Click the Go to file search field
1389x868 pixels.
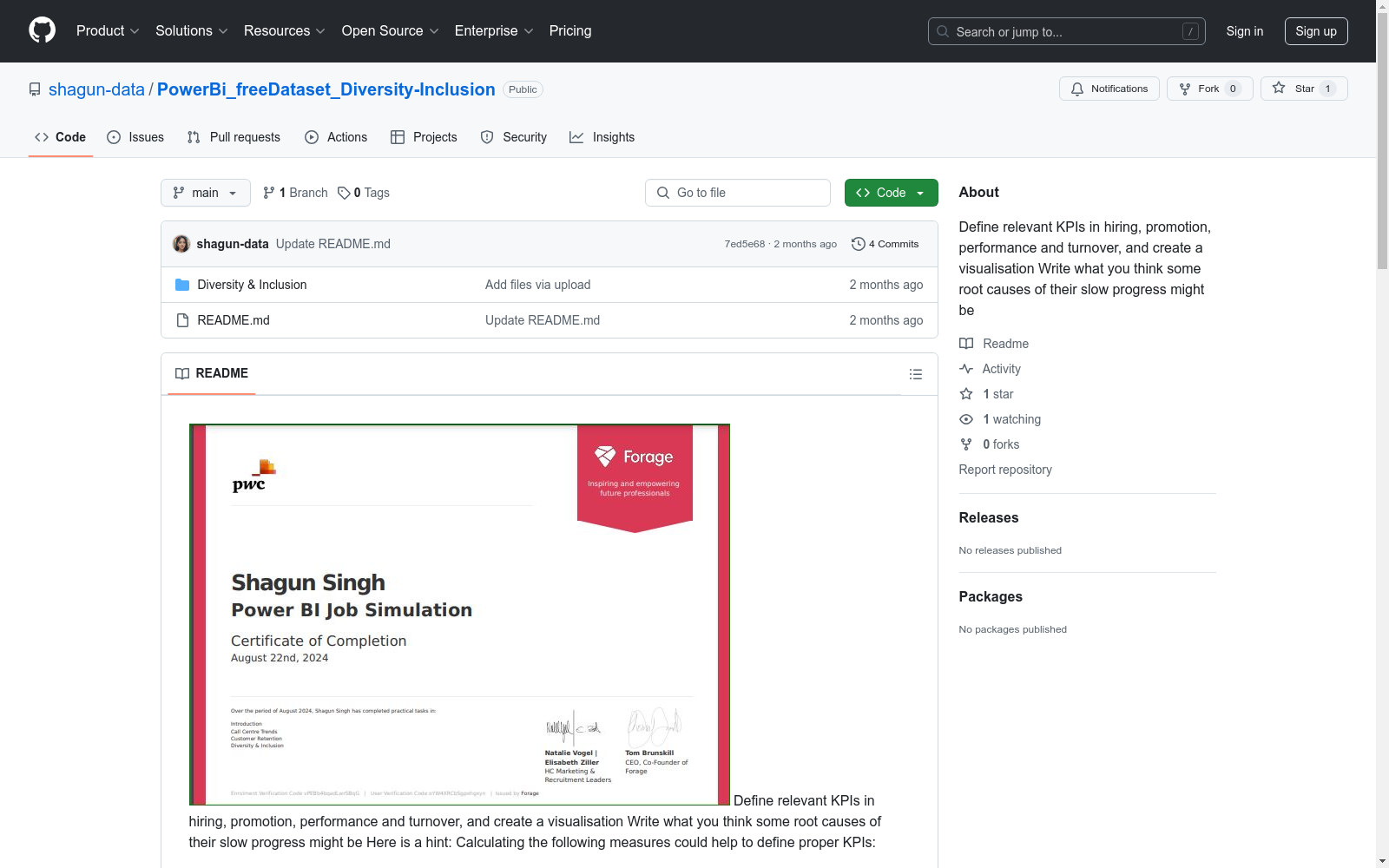738,193
